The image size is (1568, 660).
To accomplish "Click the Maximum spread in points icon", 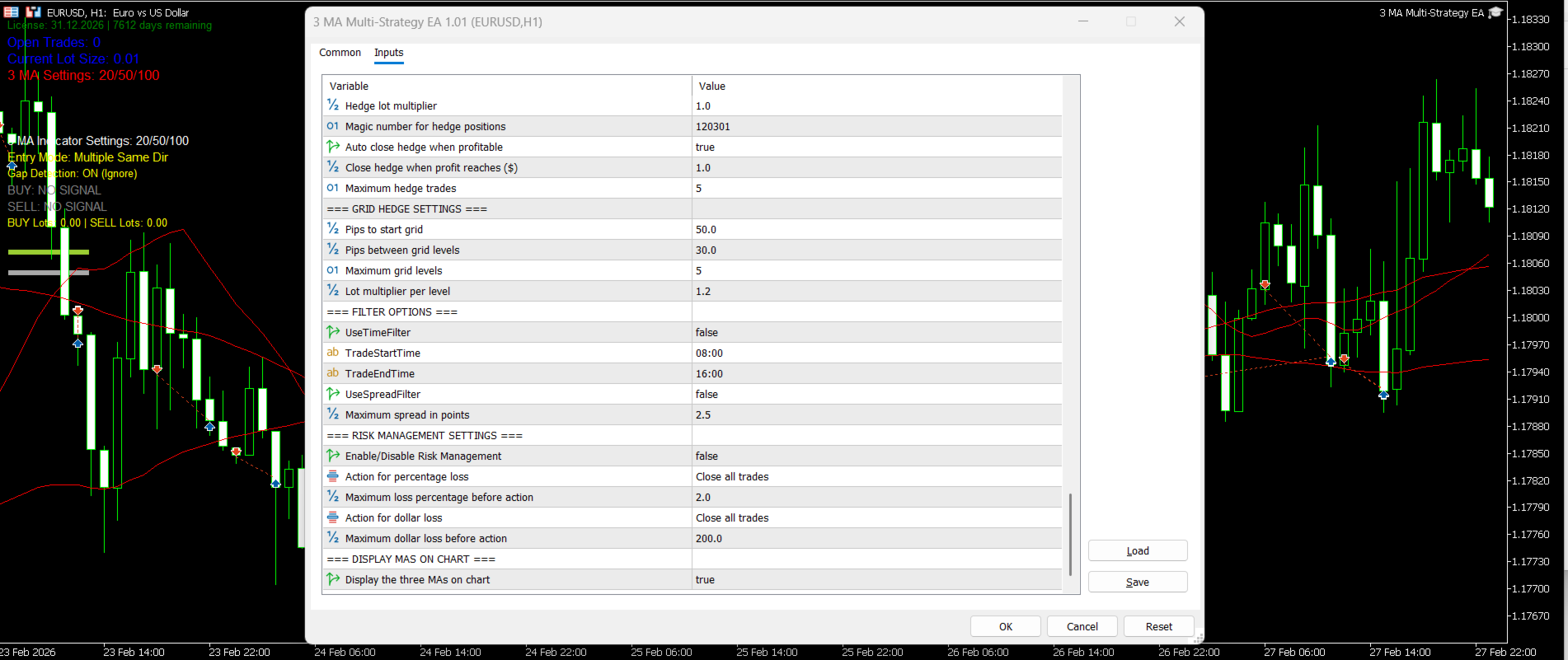I will tap(333, 414).
